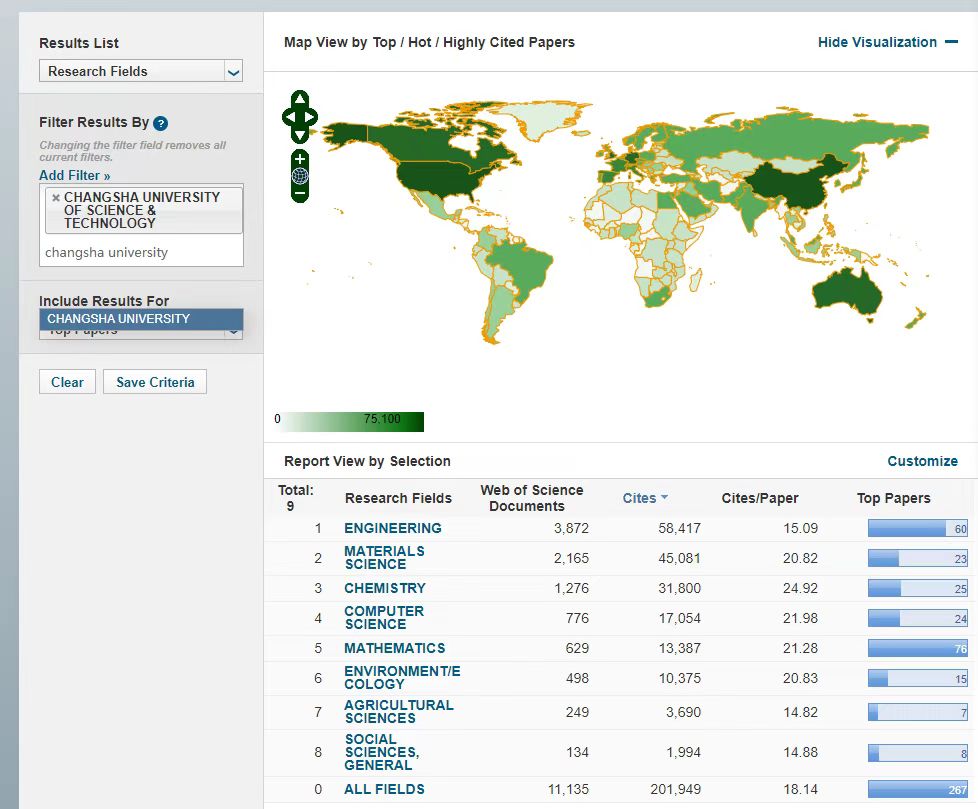Click the Add Filter link
The image size is (978, 809).
point(75,175)
